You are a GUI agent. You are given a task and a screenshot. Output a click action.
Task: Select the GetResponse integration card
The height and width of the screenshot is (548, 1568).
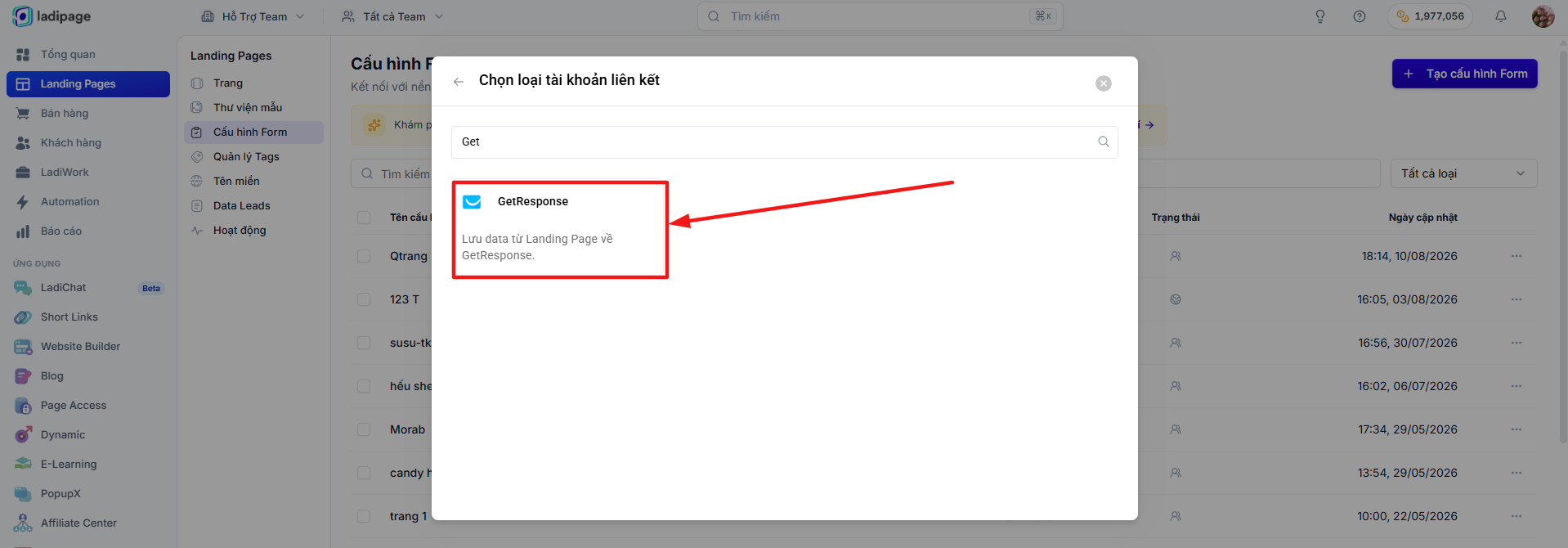pyautogui.click(x=560, y=230)
